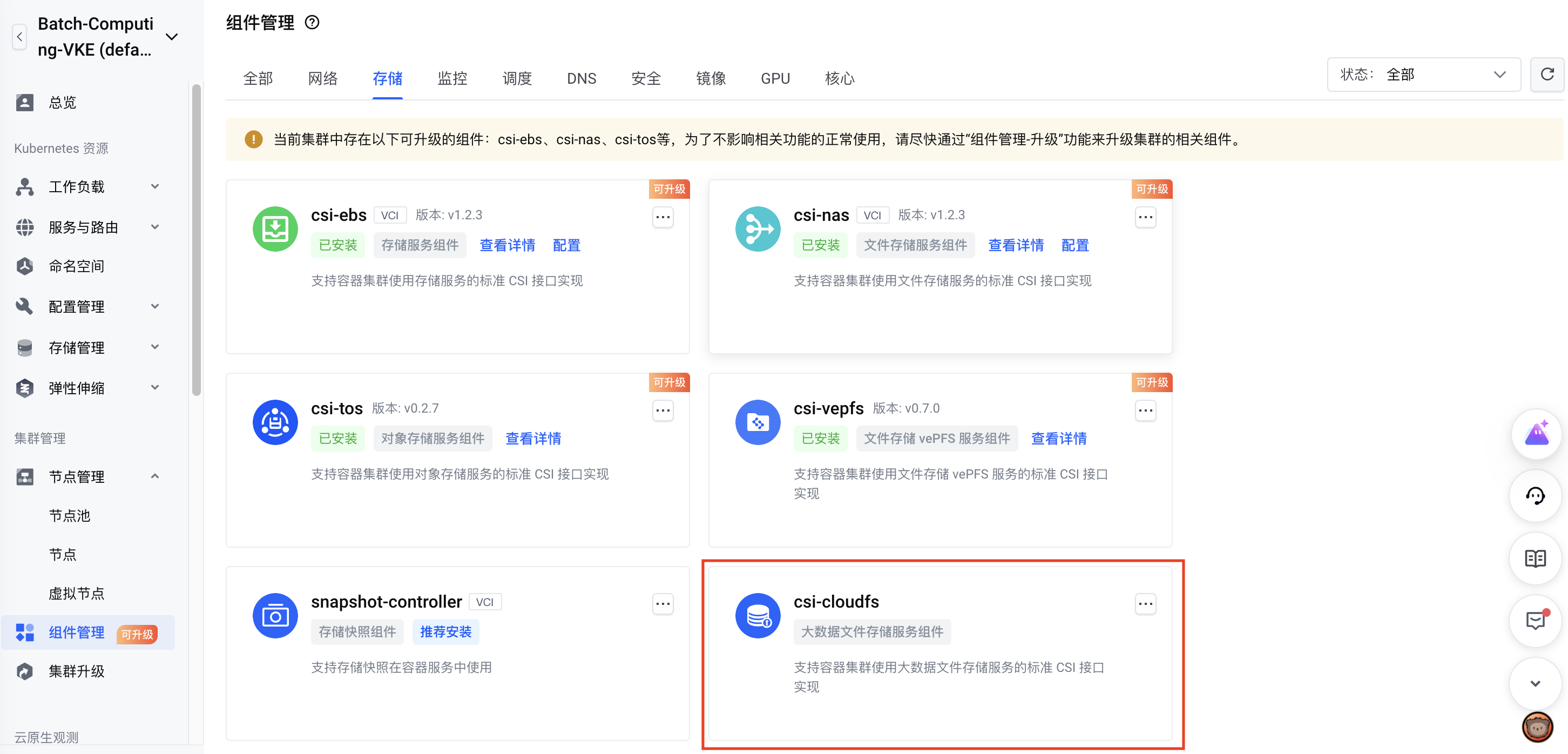Click 推荐安装 on snapshot-controller card
1568x754 pixels.
point(445,631)
